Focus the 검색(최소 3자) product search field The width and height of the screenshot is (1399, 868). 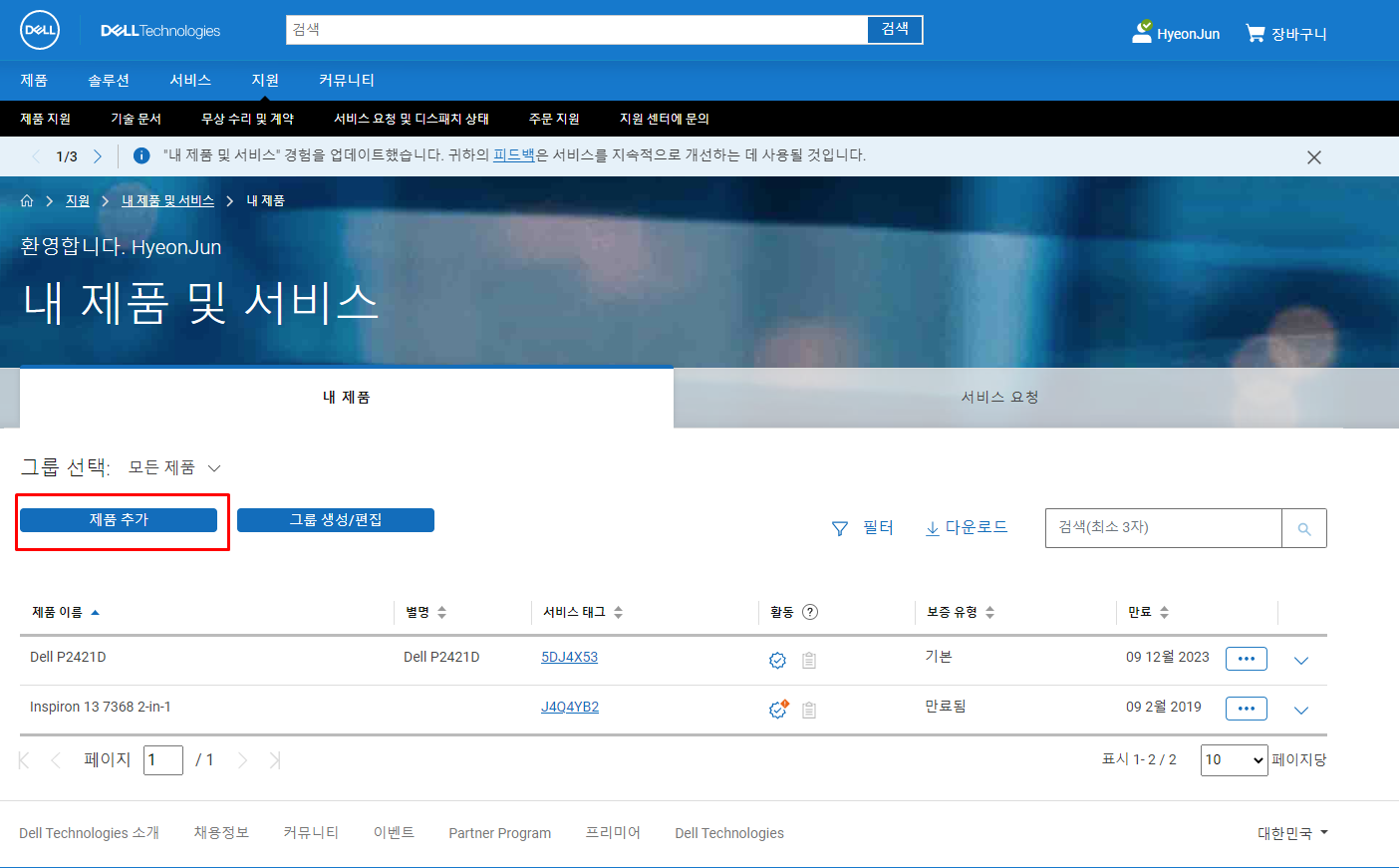pyautogui.click(x=1164, y=528)
